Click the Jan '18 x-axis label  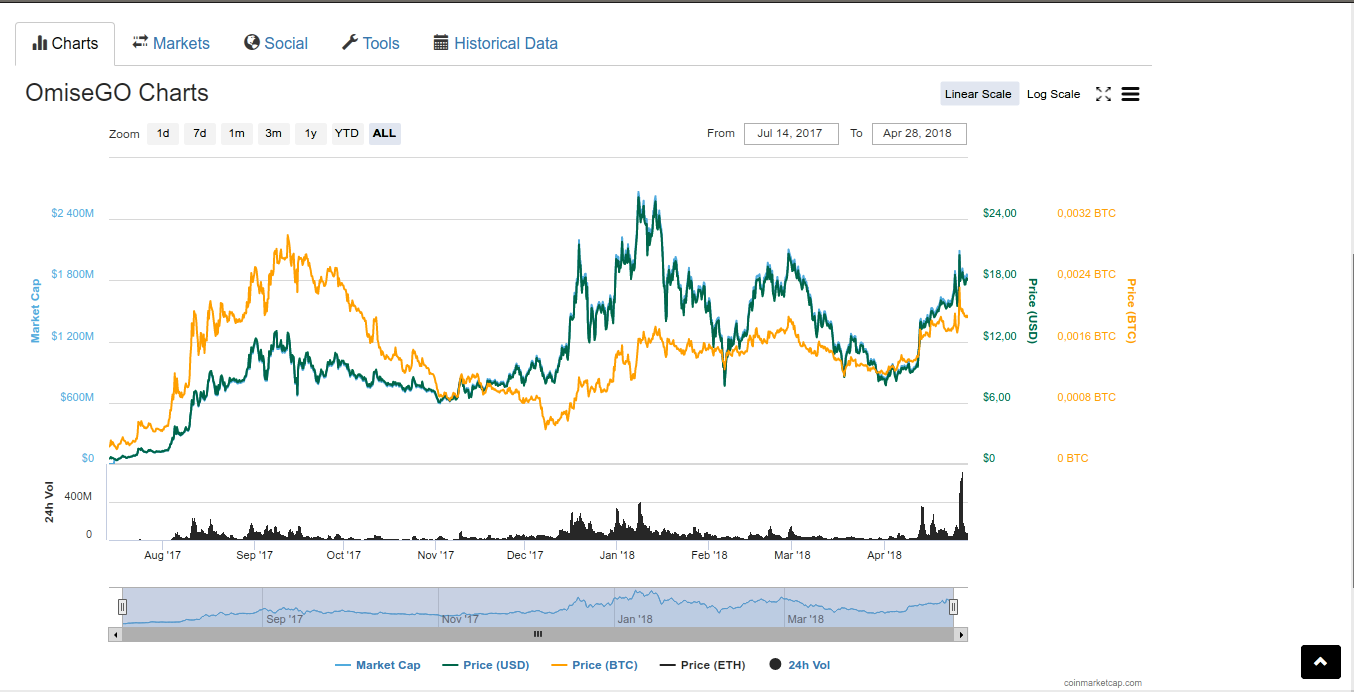(617, 555)
